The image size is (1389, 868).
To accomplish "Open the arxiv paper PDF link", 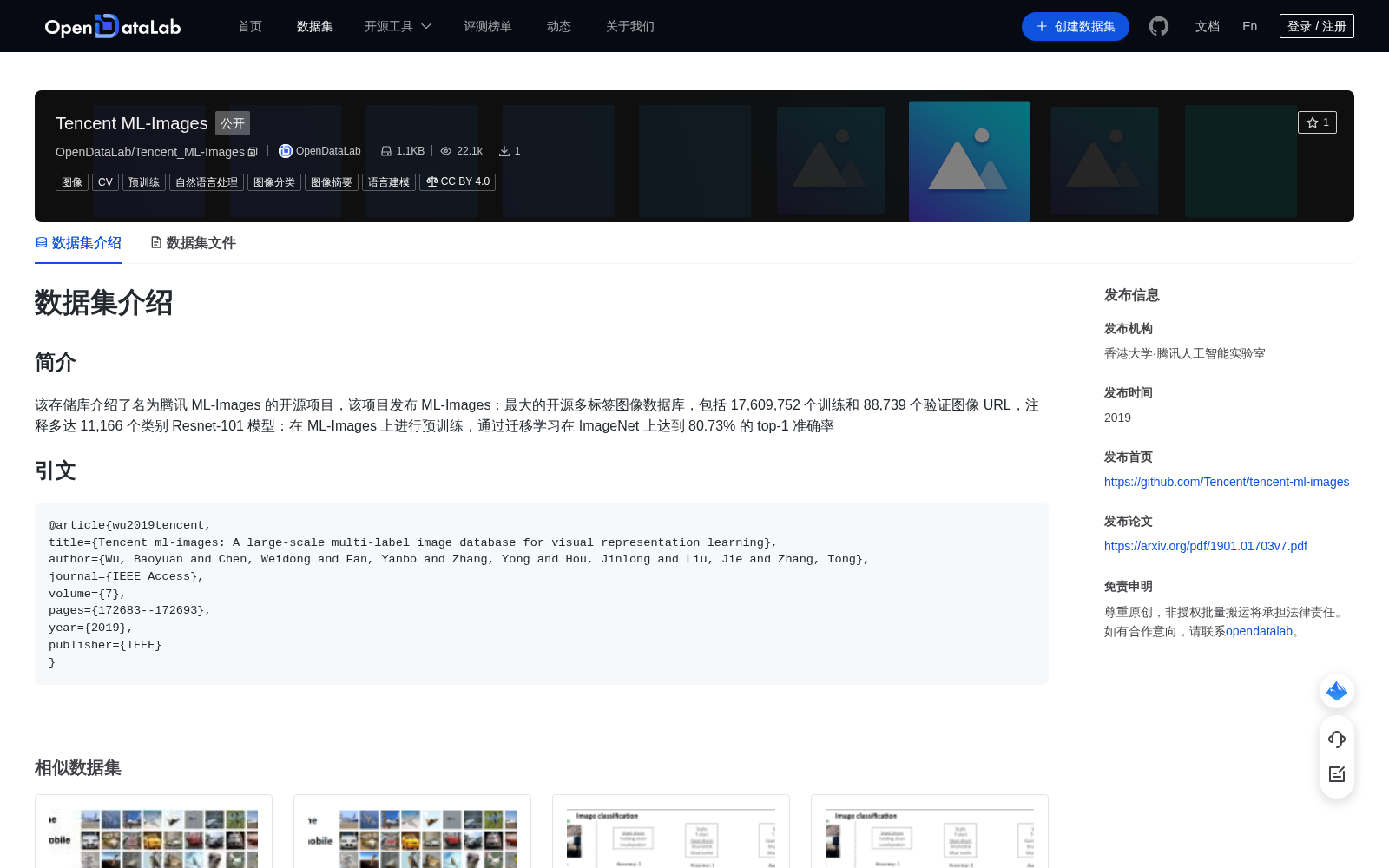I will 1206,546.
